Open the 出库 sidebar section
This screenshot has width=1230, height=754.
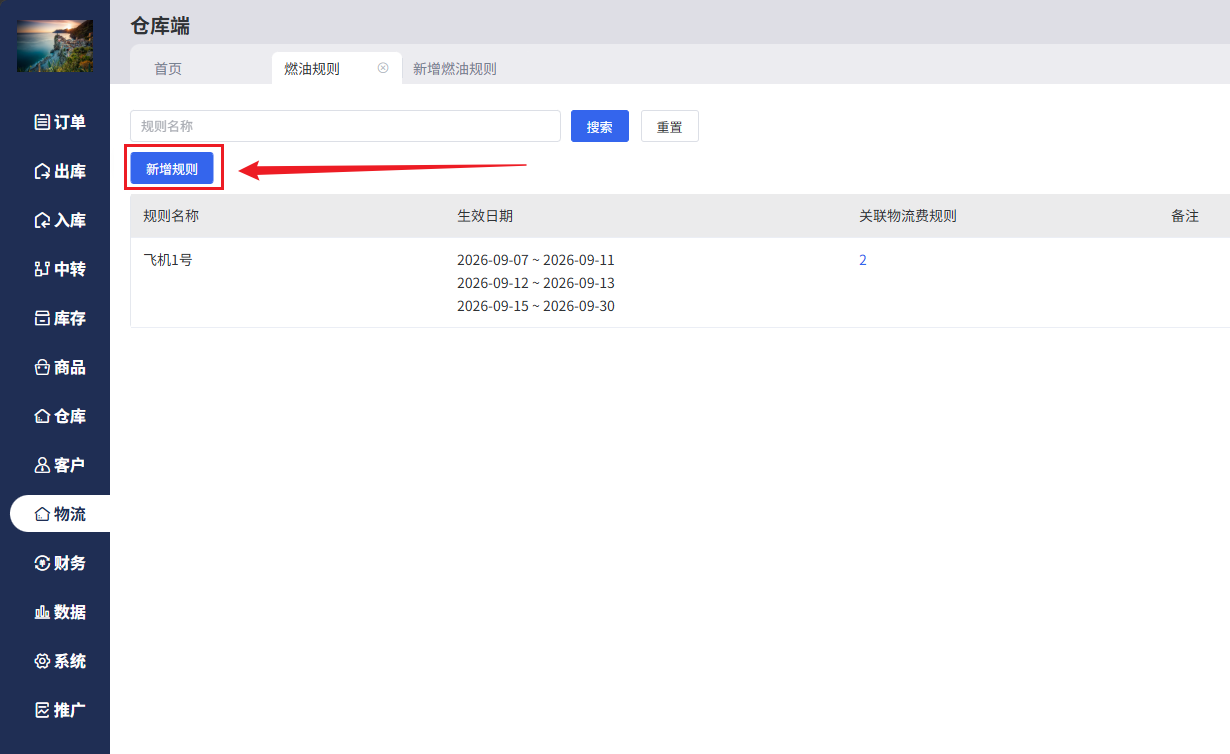[x=59, y=171]
